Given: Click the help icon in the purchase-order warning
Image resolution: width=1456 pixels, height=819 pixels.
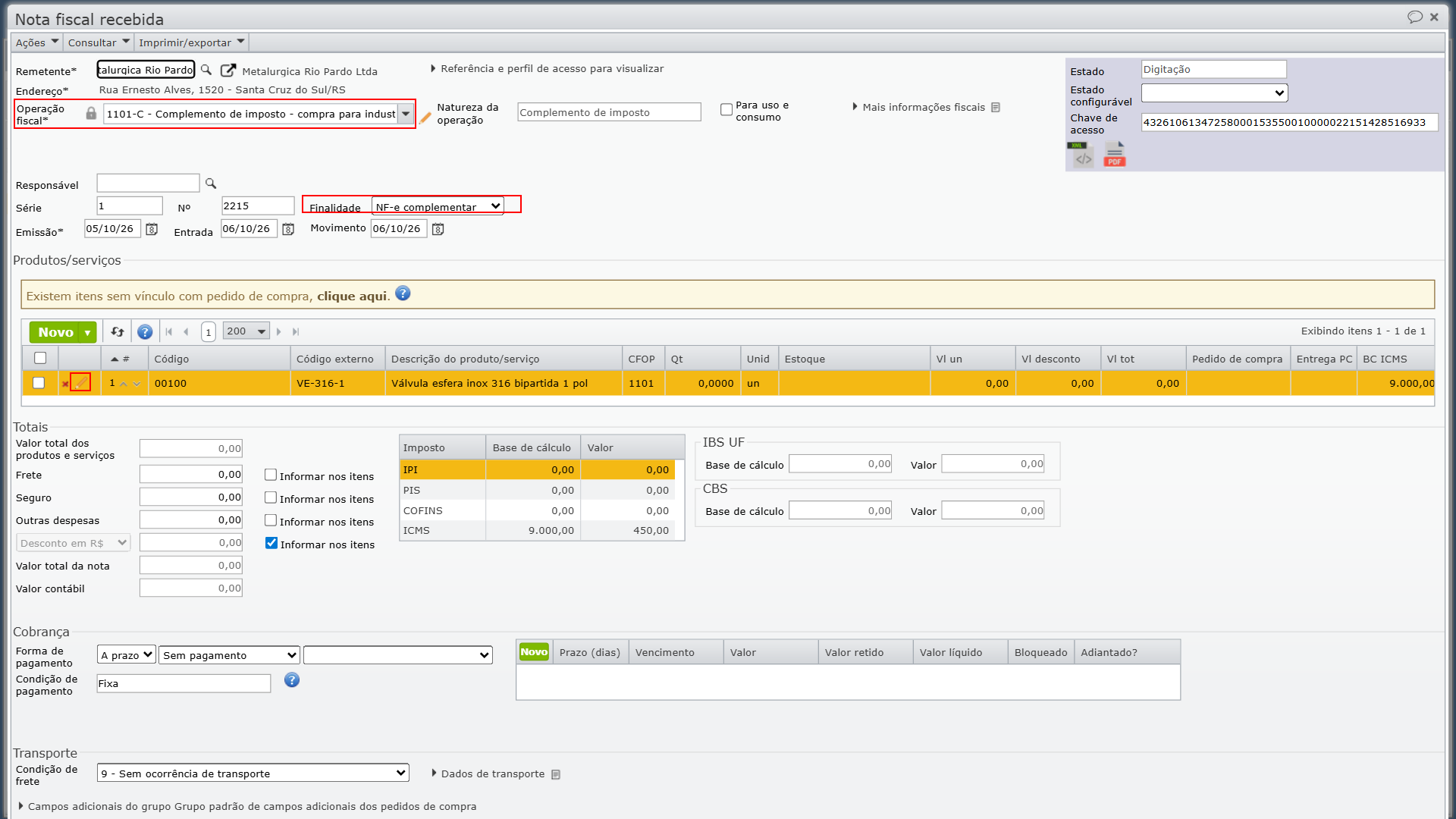Looking at the screenshot, I should coord(403,294).
